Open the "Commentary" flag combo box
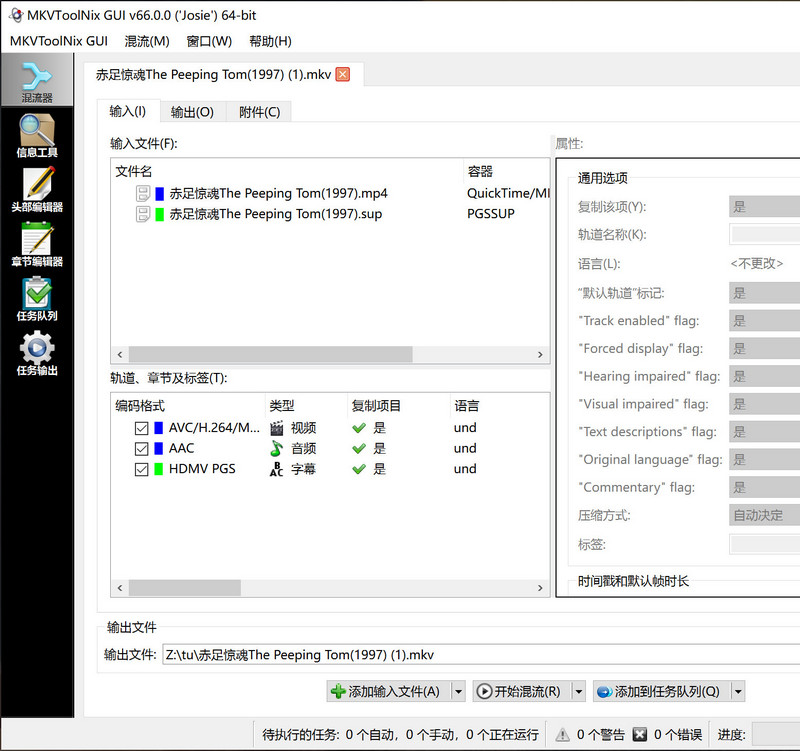The image size is (800, 751). pyautogui.click(x=764, y=487)
